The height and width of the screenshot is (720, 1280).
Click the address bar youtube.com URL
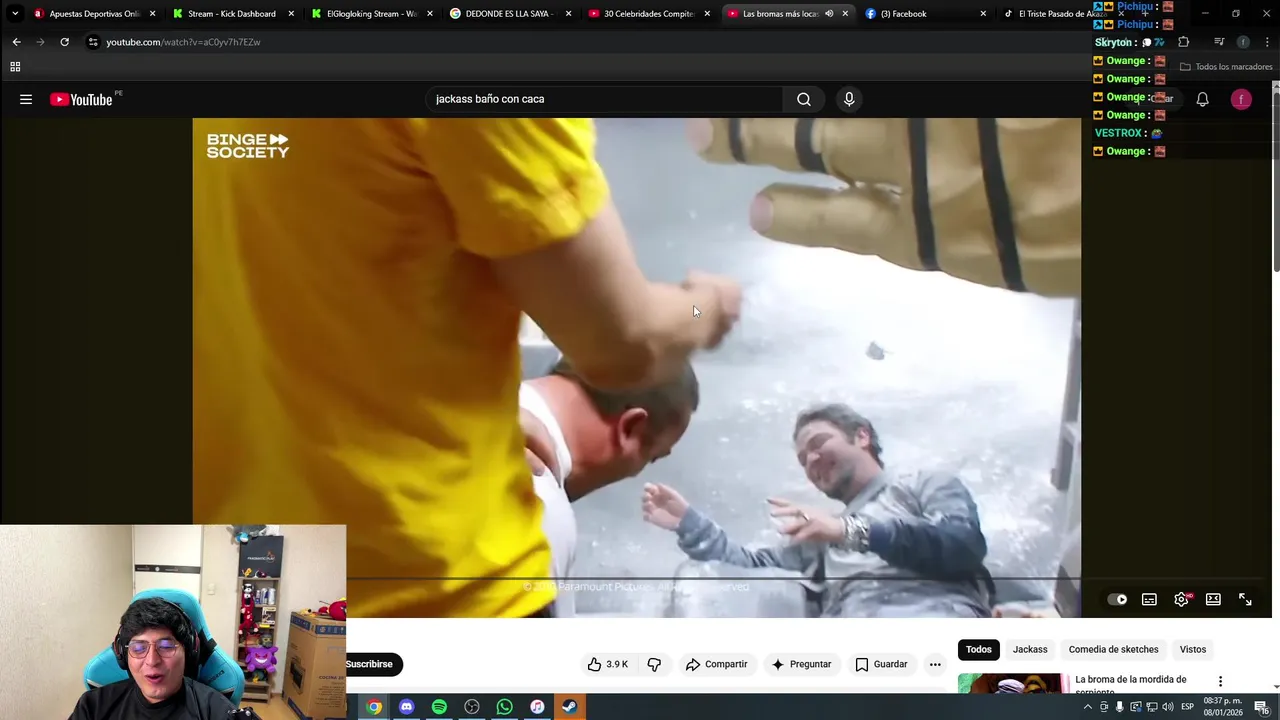point(183,42)
